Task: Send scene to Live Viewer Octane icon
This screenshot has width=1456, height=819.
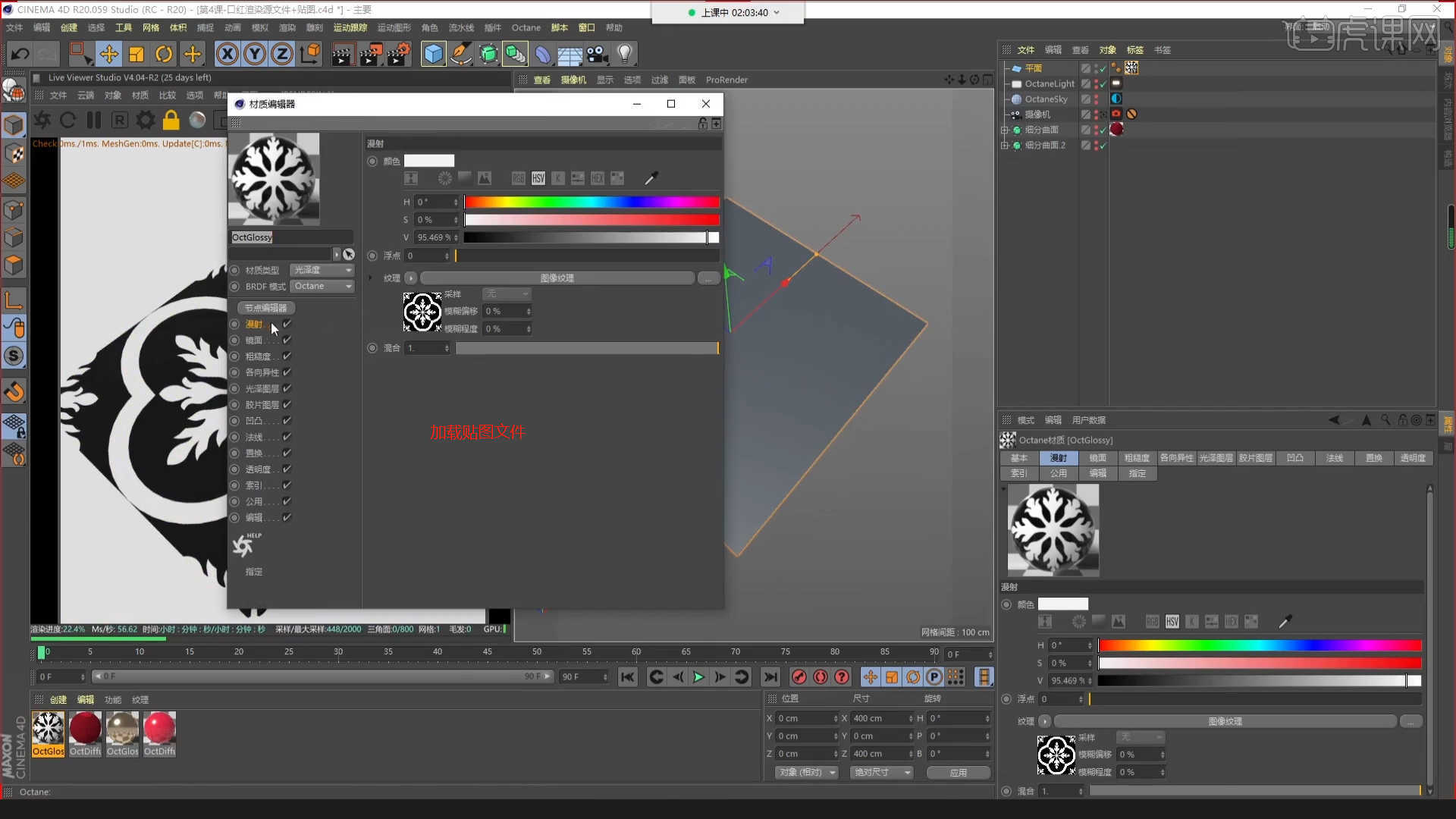Action: pyautogui.click(x=42, y=120)
